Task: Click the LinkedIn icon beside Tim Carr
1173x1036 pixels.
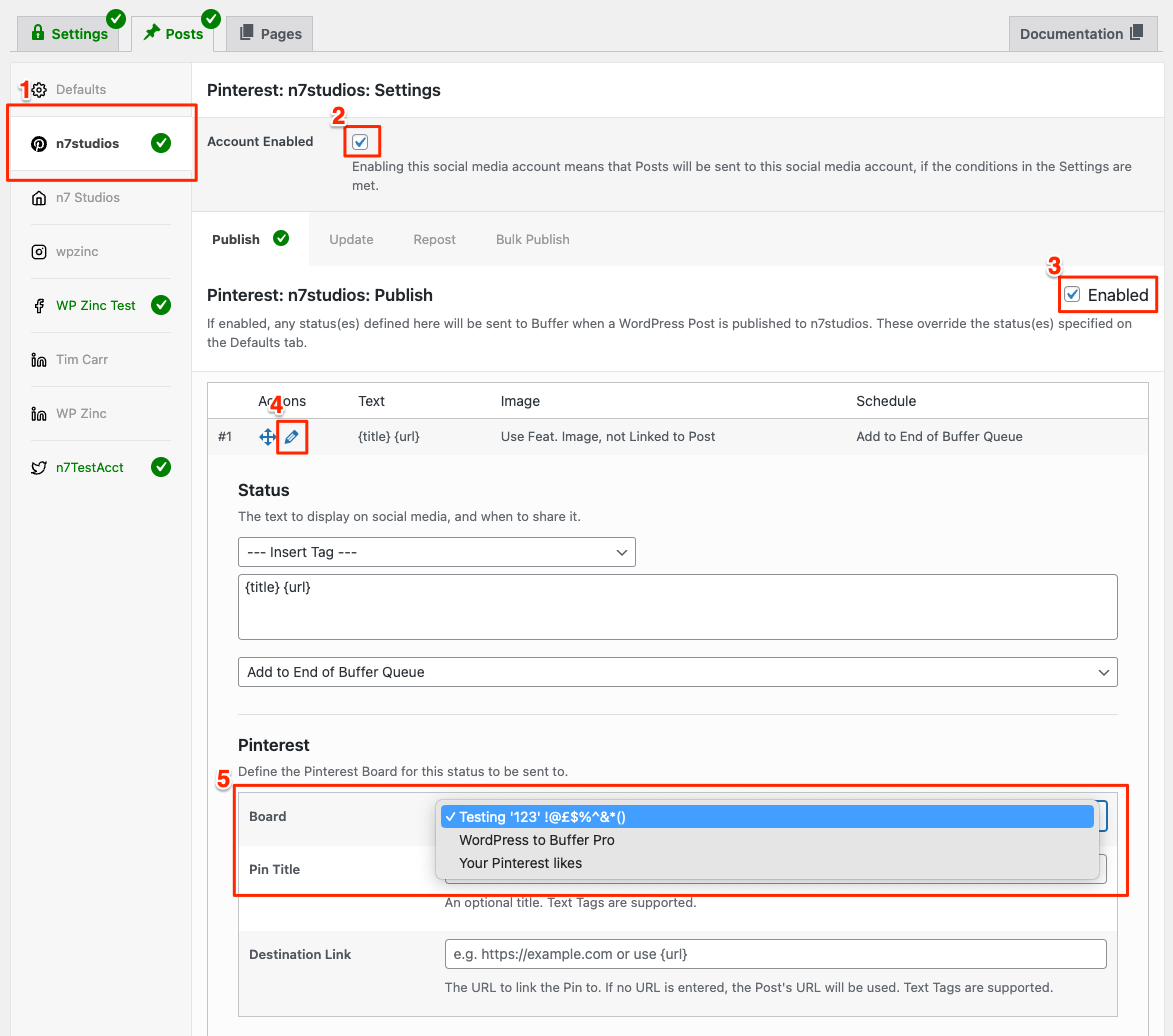Action: (x=39, y=360)
